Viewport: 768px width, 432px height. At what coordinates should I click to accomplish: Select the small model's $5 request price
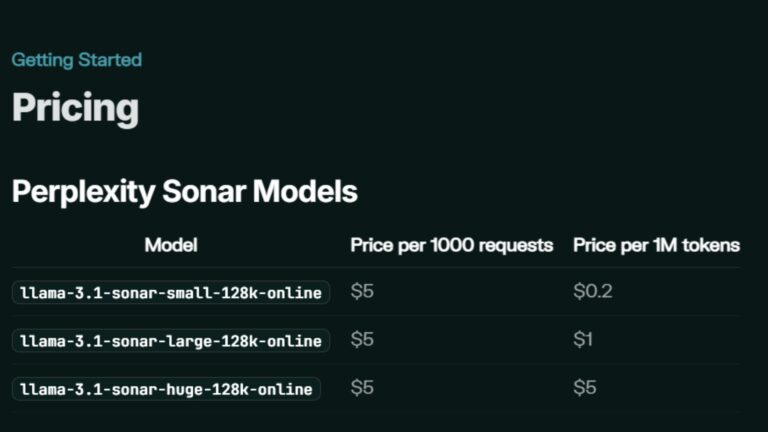[362, 291]
